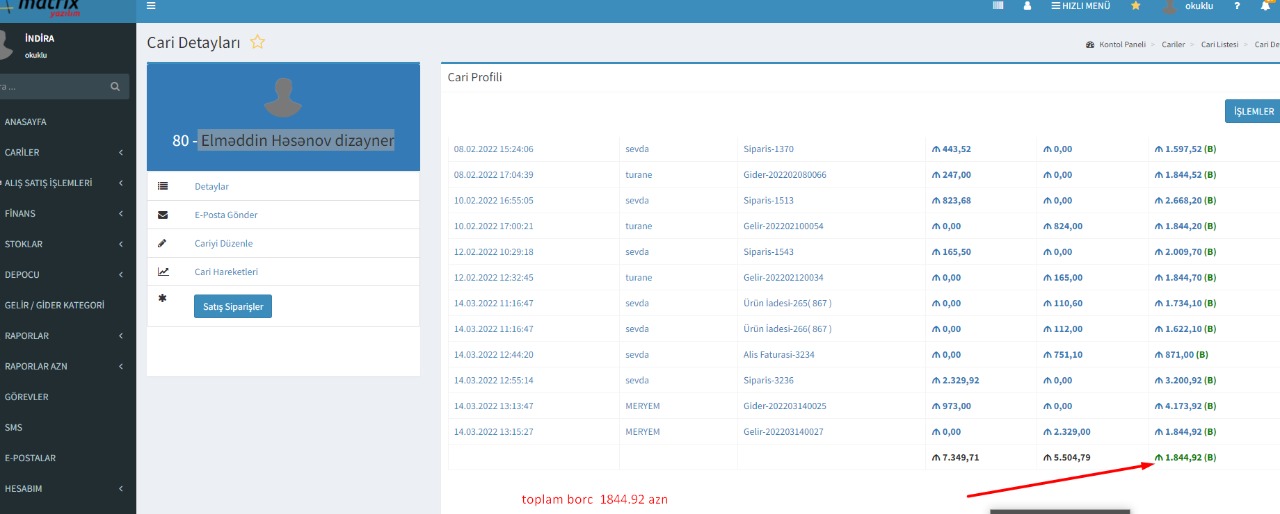Viewport: 1280px width, 514px height.
Task: Open notifications bell icon
Action: tap(1265, 6)
